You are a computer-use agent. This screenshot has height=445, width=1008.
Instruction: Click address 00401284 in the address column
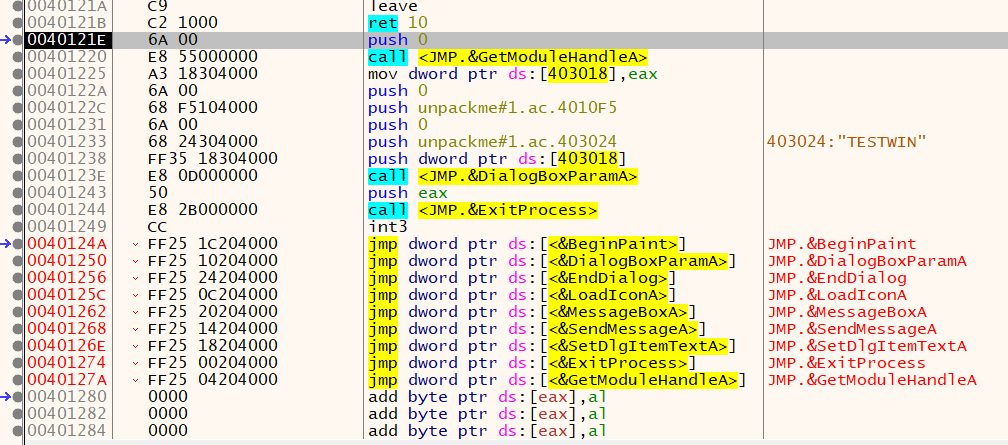pos(68,430)
